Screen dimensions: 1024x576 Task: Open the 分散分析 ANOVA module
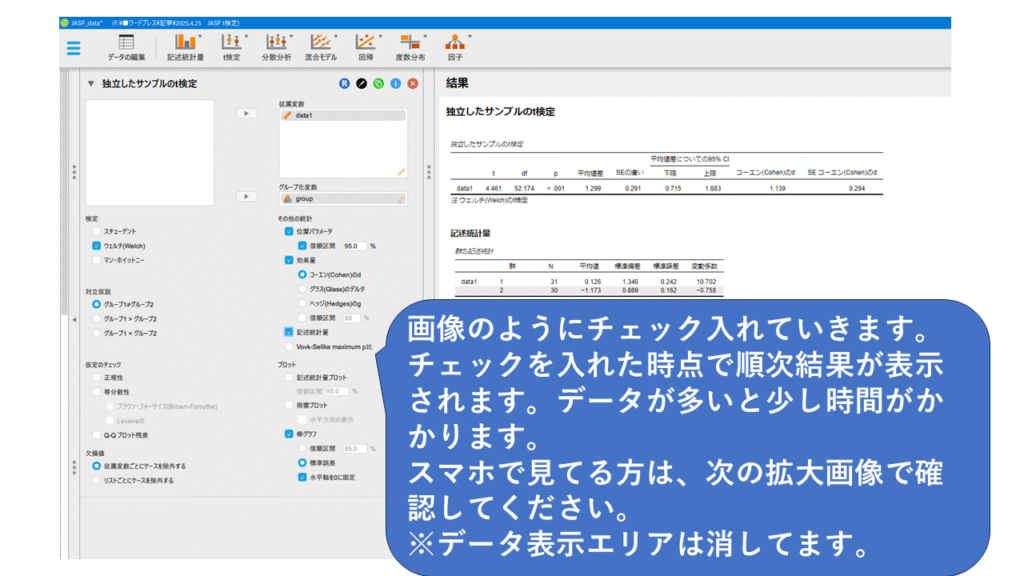click(x=276, y=48)
